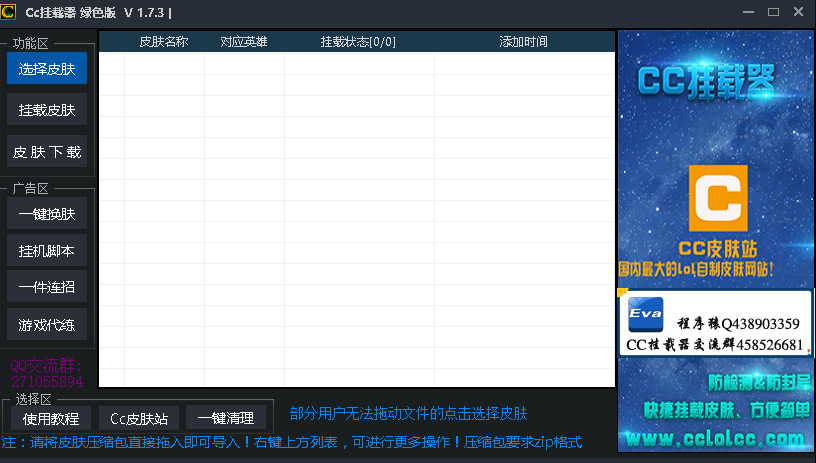Screen dimensions: 816x463
Task: Maximize the Cc挂载器 window
Action: [x=773, y=11]
